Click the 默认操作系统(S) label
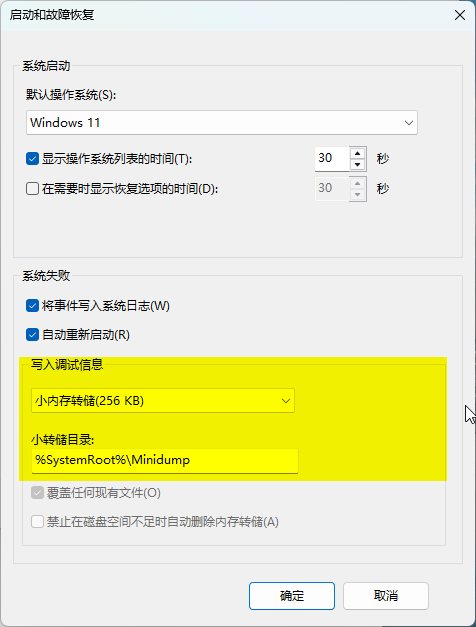The height and width of the screenshot is (627, 476). click(x=71, y=95)
